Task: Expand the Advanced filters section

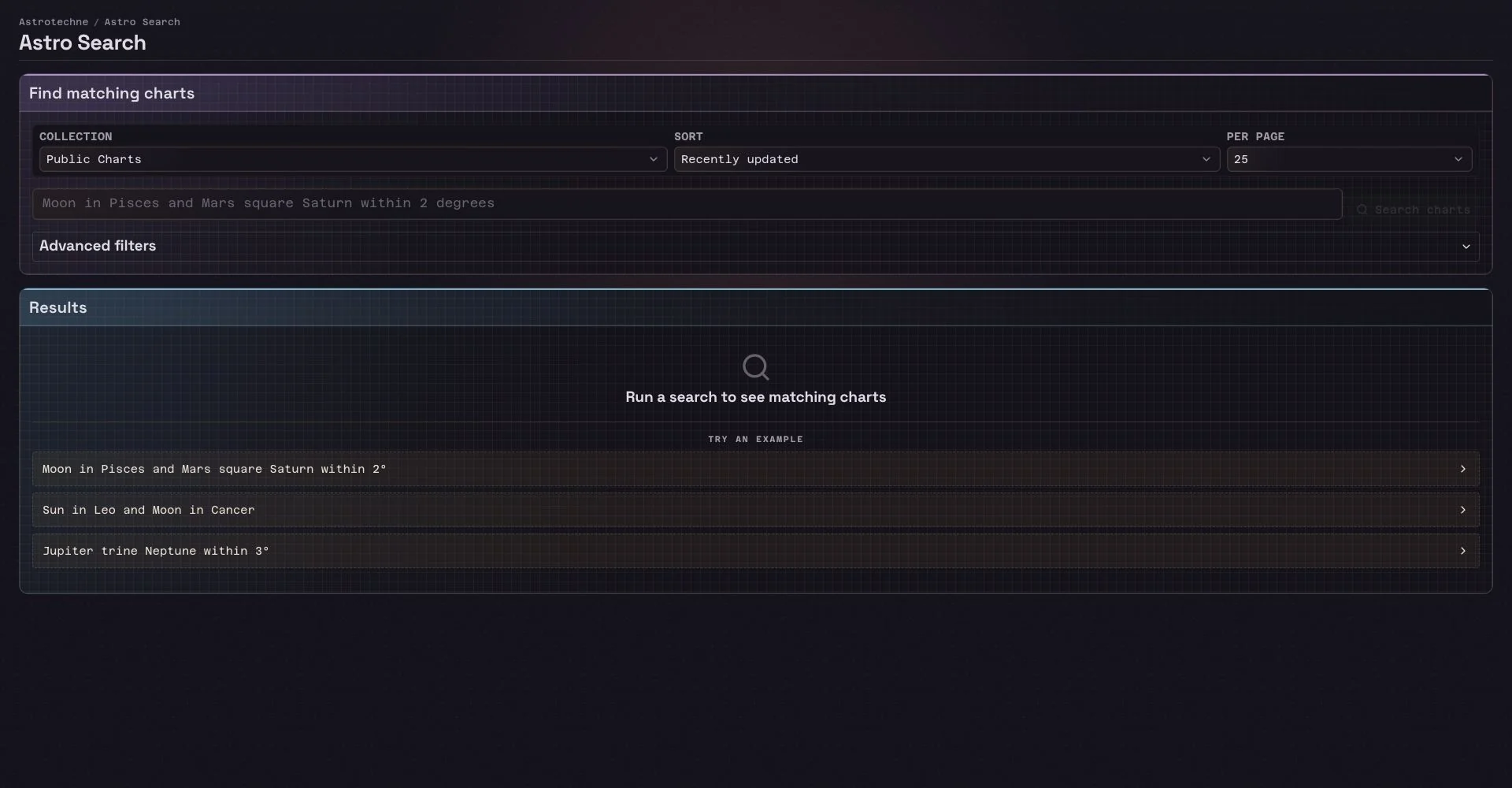Action: [x=755, y=246]
